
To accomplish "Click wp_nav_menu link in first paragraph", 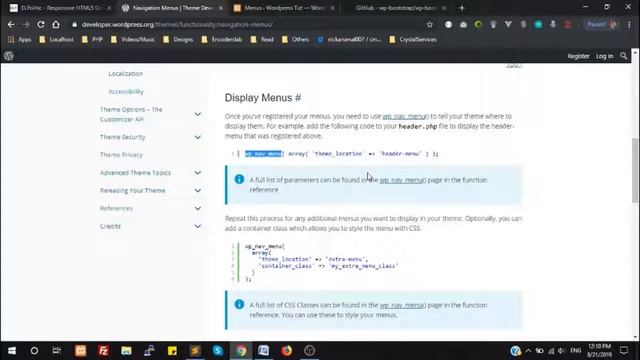I will (x=405, y=116).
